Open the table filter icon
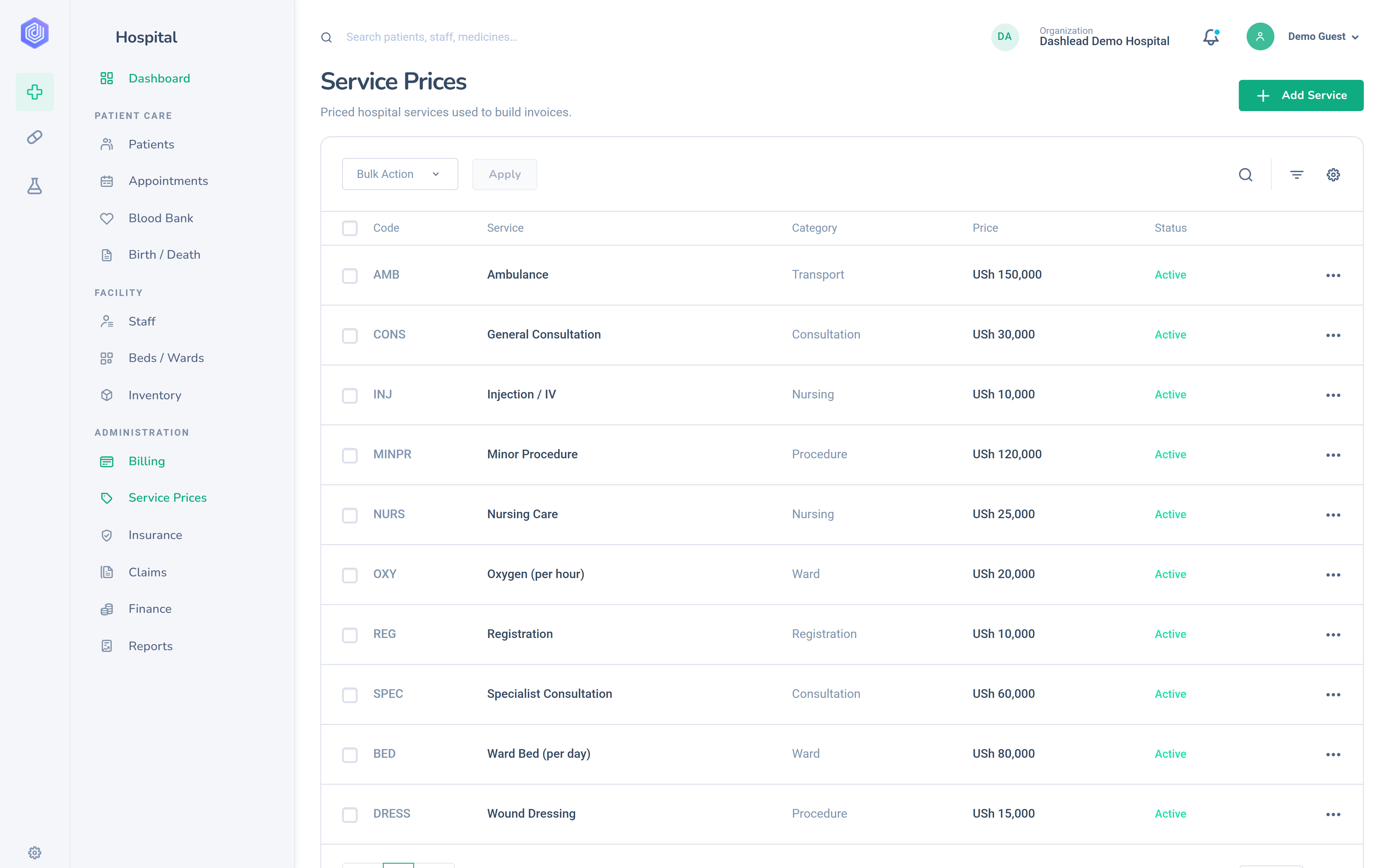 pyautogui.click(x=1297, y=174)
